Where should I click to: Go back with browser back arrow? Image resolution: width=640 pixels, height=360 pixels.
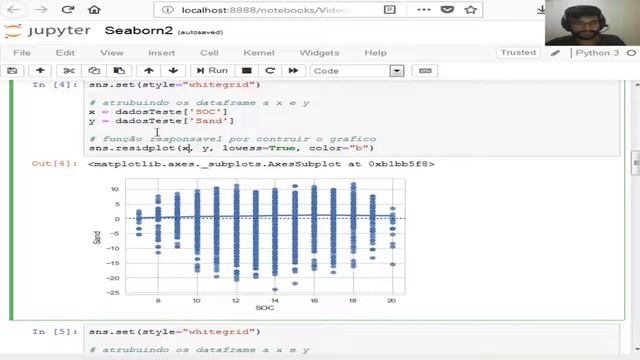click(x=13, y=10)
